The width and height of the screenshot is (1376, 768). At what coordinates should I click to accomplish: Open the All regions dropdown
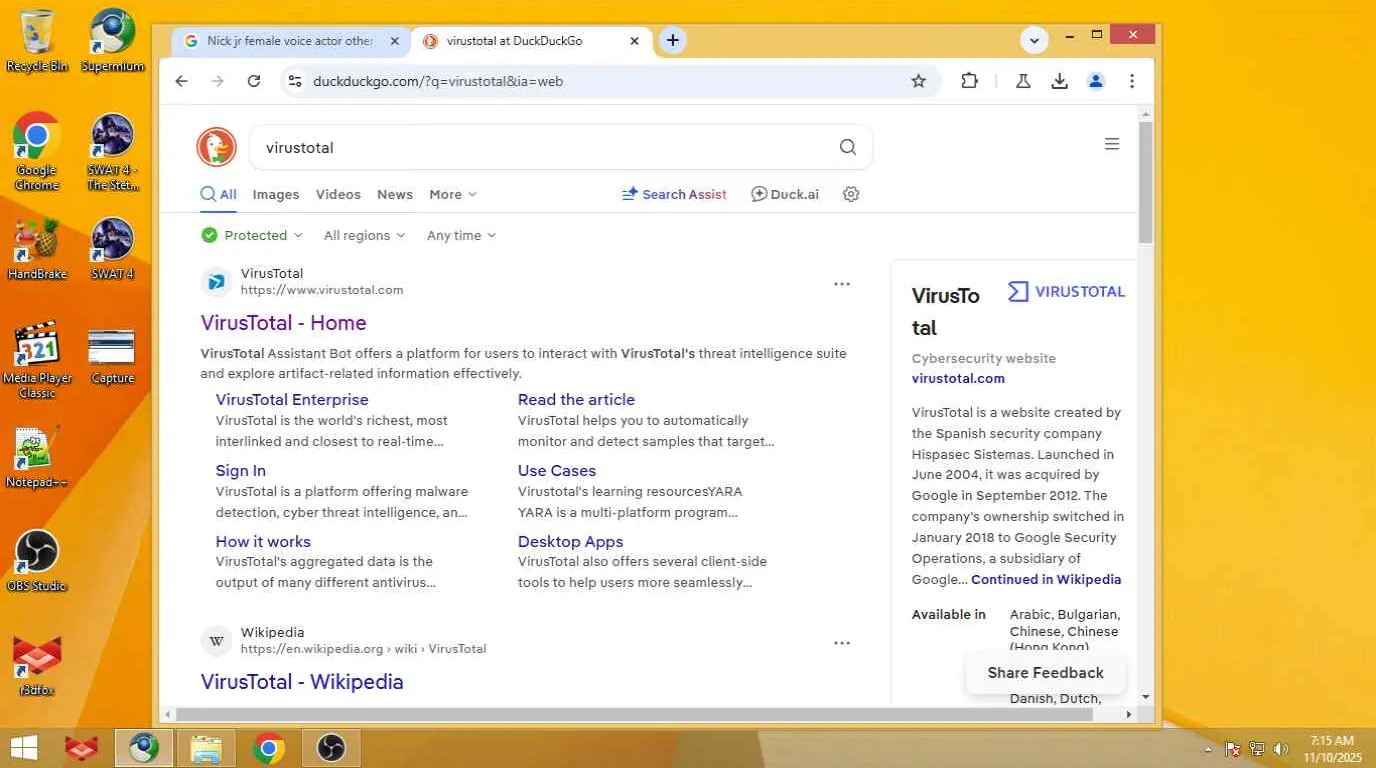[364, 235]
